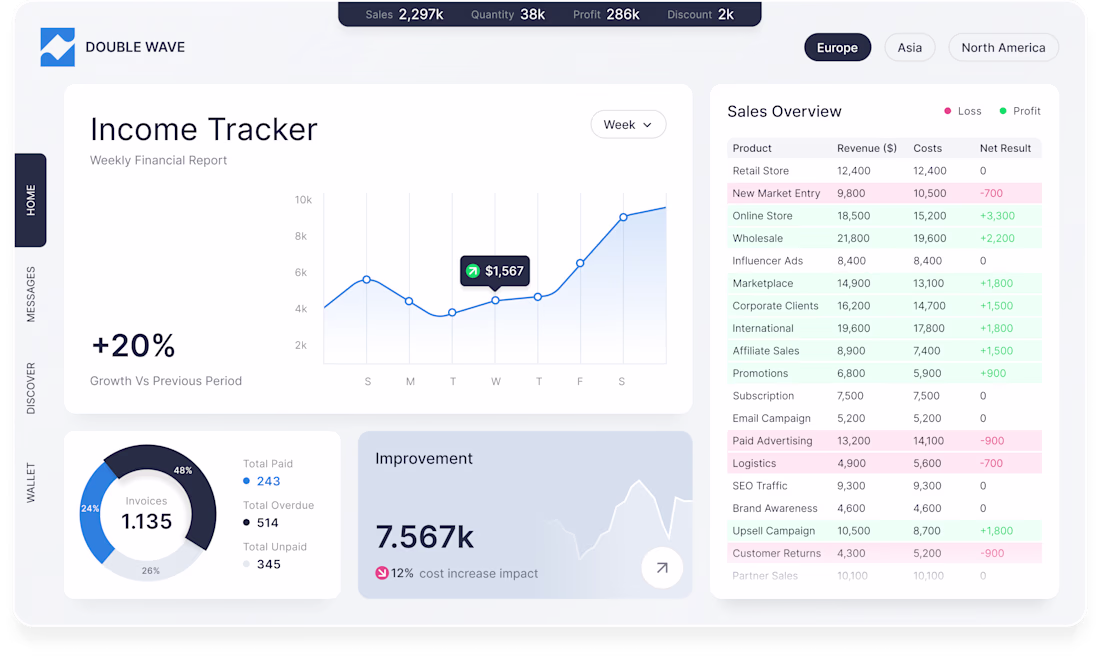Image resolution: width=1100 pixels, height=656 pixels.
Task: Open the HOME sidebar tab
Action: [31, 200]
